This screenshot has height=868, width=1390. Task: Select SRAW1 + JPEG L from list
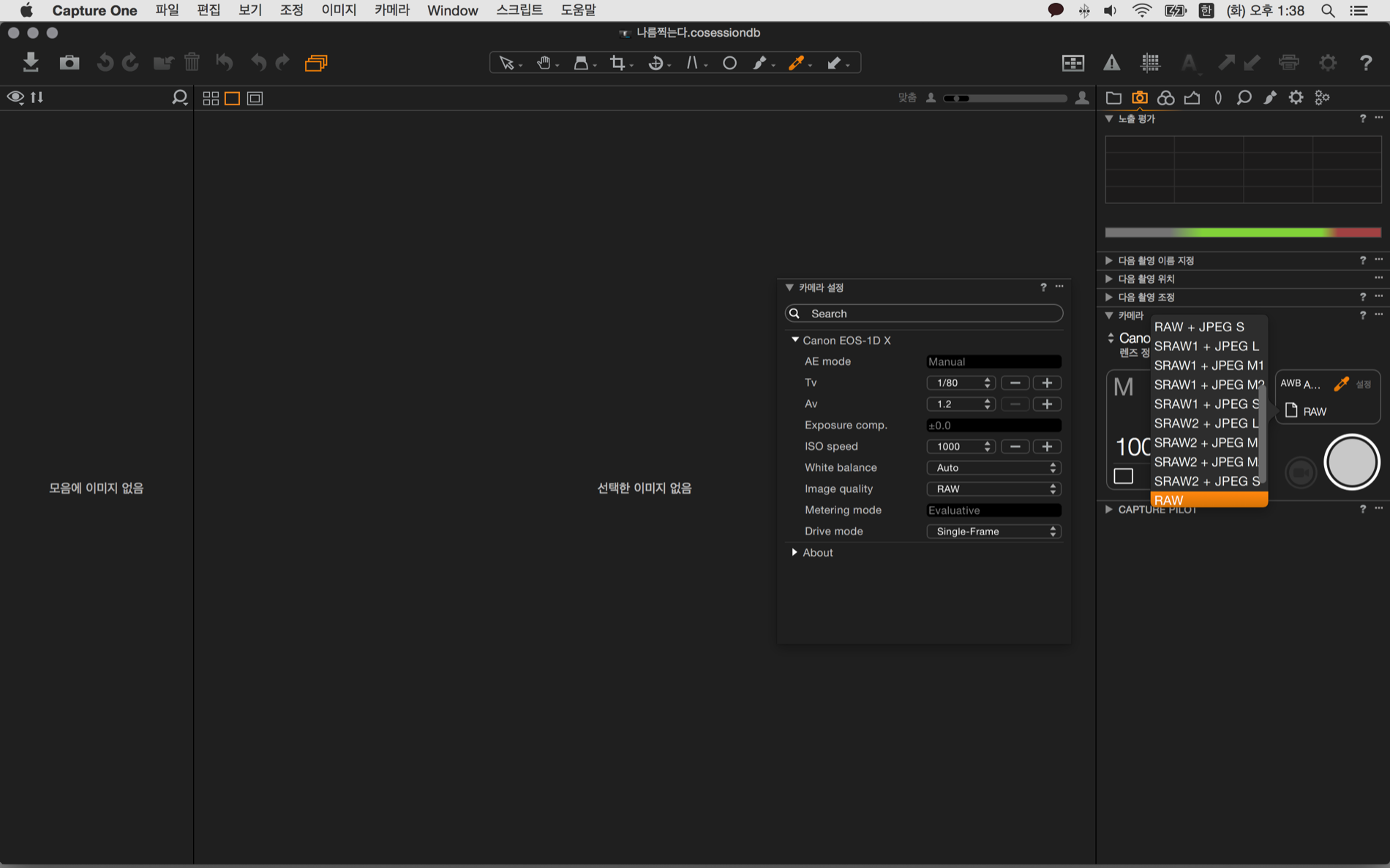point(1206,346)
